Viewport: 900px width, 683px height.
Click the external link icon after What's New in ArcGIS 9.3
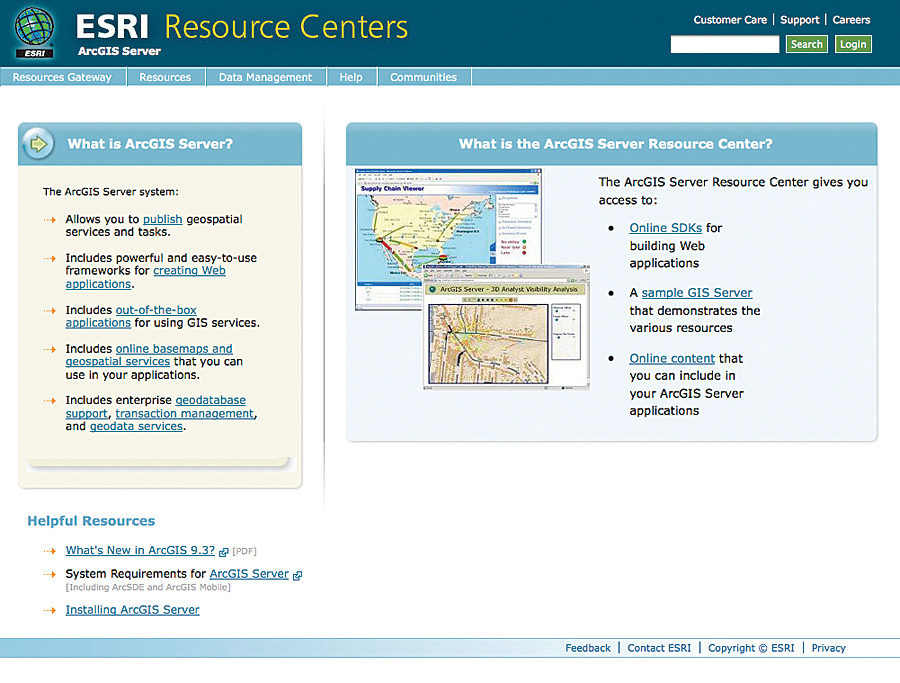pos(224,552)
